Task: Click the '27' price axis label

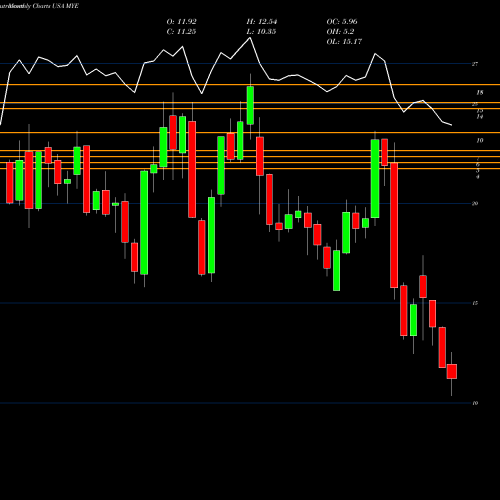Action: point(475,64)
